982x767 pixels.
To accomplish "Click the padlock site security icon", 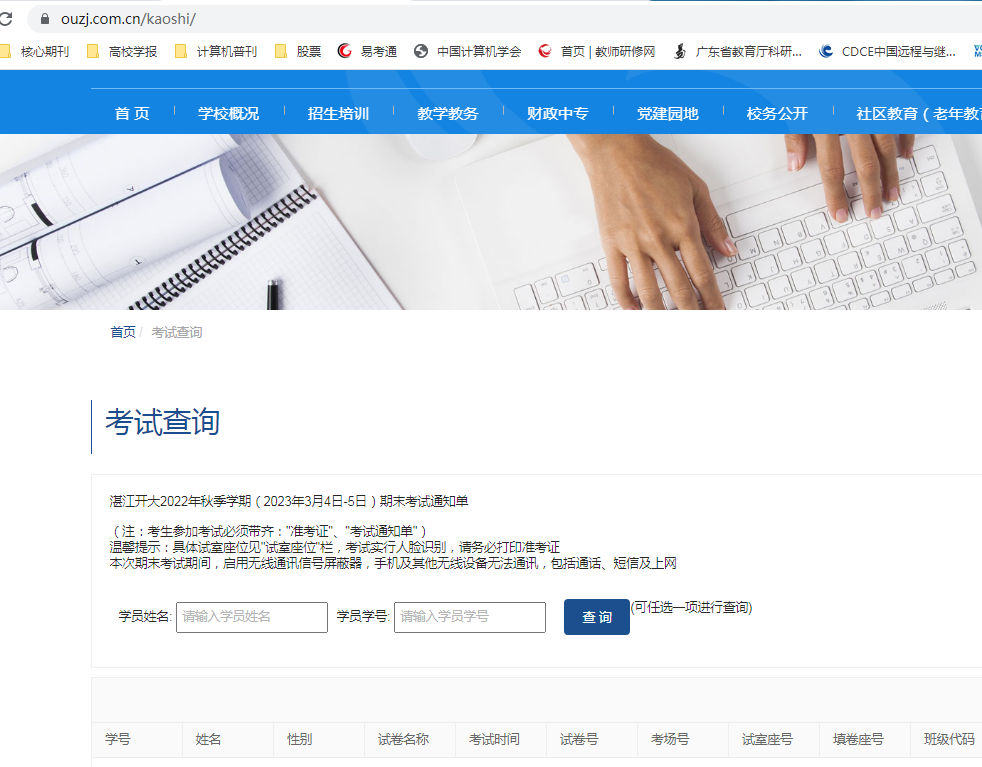I will (x=43, y=19).
